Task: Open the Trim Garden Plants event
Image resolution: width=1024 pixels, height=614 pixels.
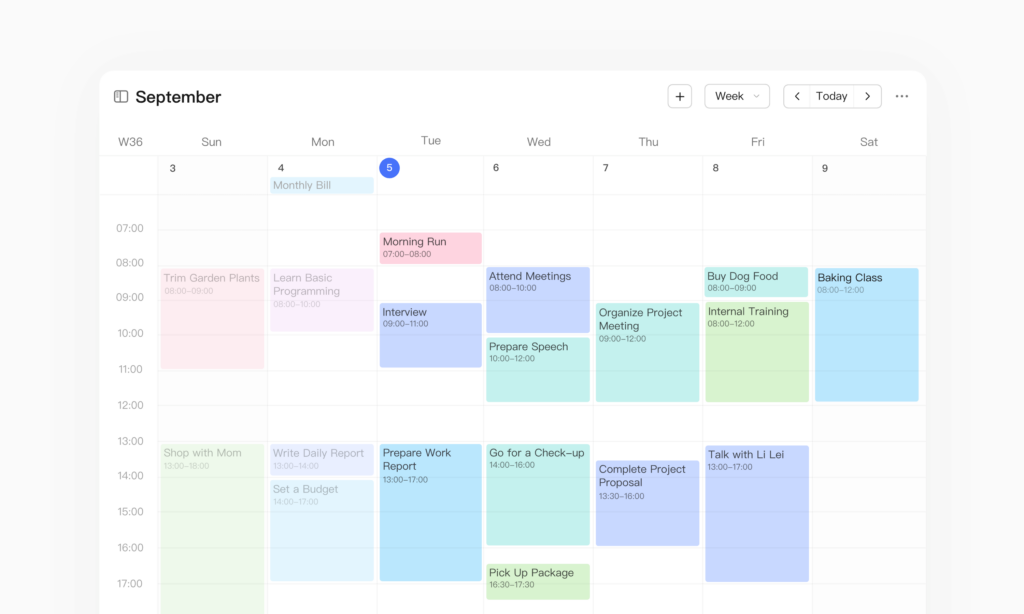Action: [212, 318]
